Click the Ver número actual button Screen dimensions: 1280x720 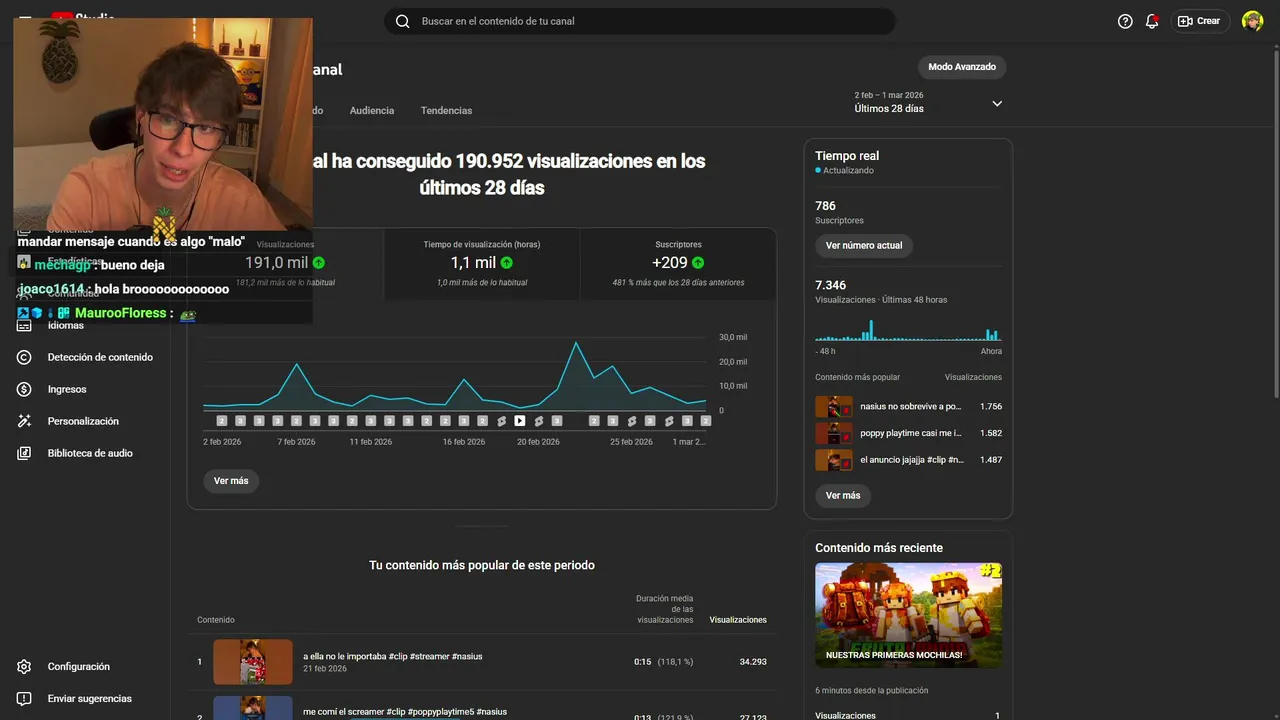(864, 245)
